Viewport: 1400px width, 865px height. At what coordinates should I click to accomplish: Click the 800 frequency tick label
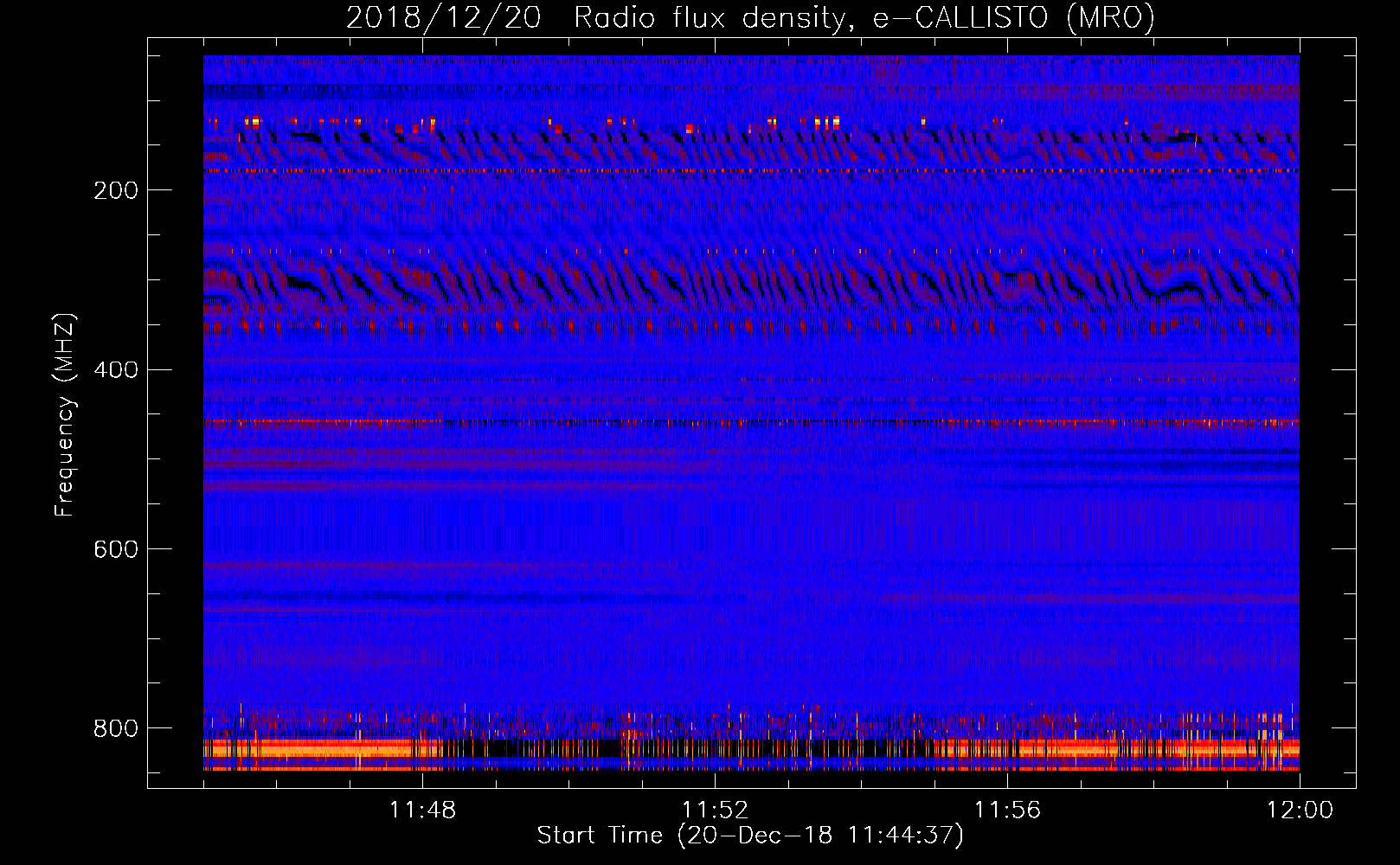point(116,728)
